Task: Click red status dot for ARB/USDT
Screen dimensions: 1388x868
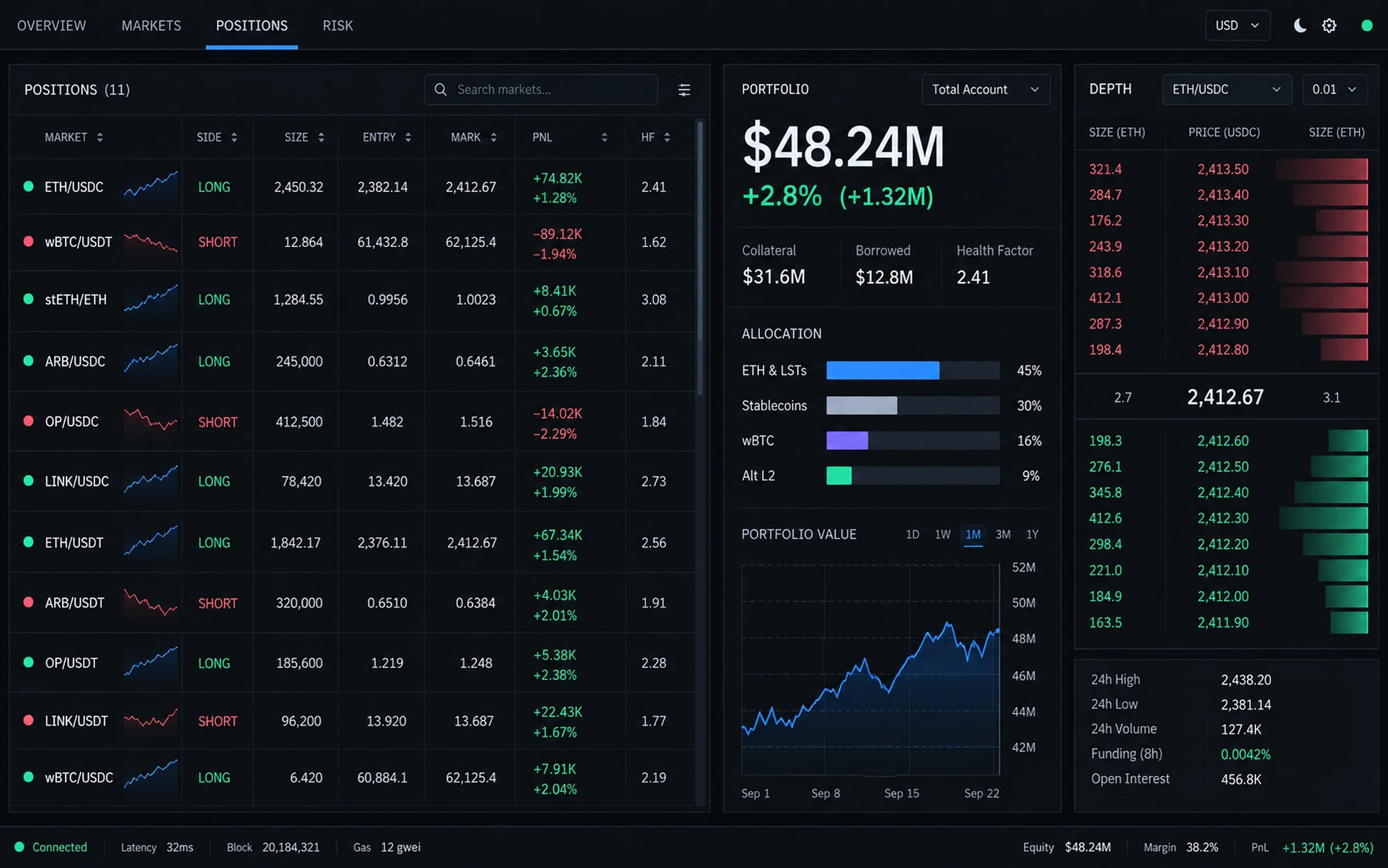Action: (x=28, y=602)
